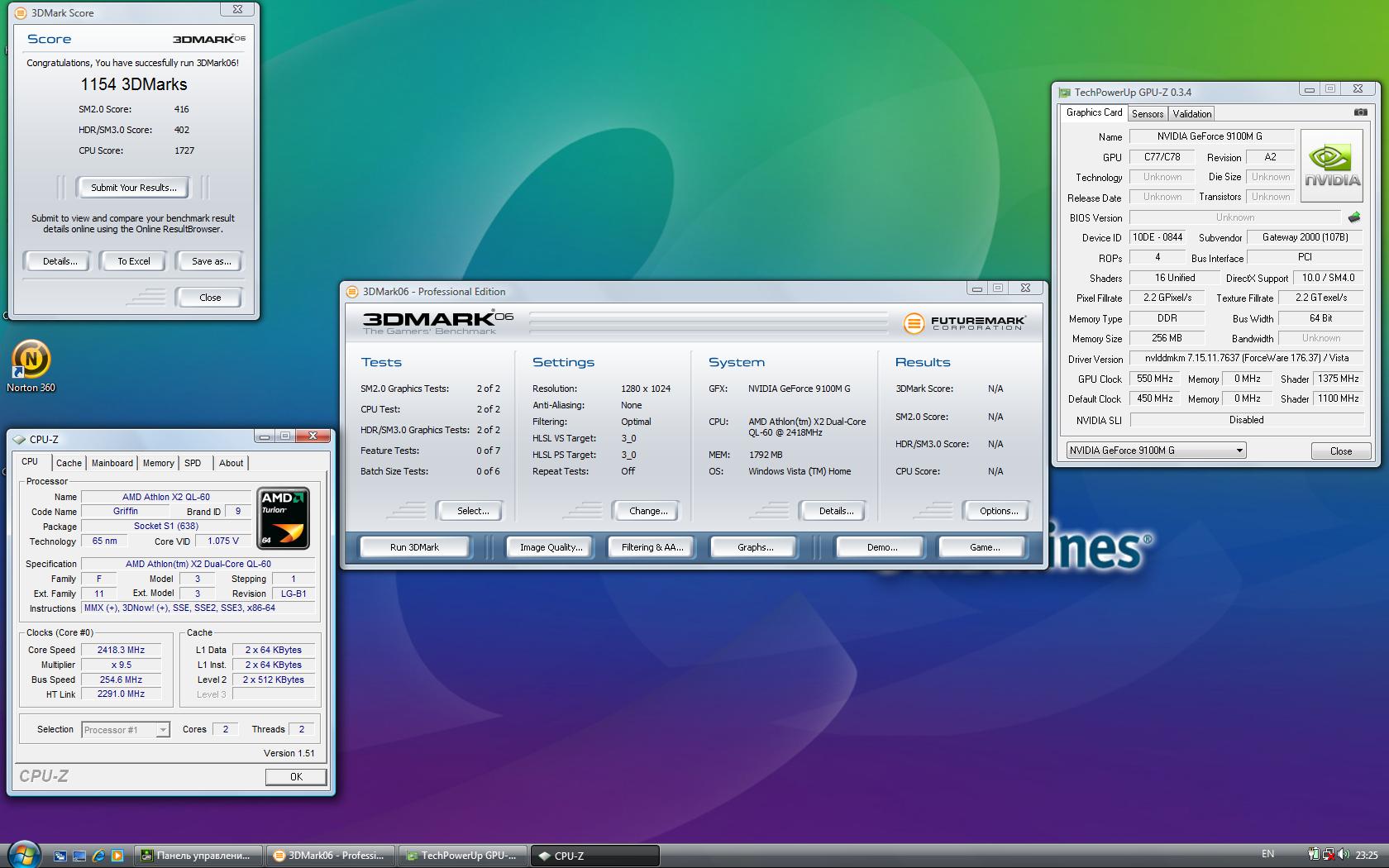1389x868 pixels.
Task: Launch Internet Explorer from quick launch
Action: click(98, 856)
